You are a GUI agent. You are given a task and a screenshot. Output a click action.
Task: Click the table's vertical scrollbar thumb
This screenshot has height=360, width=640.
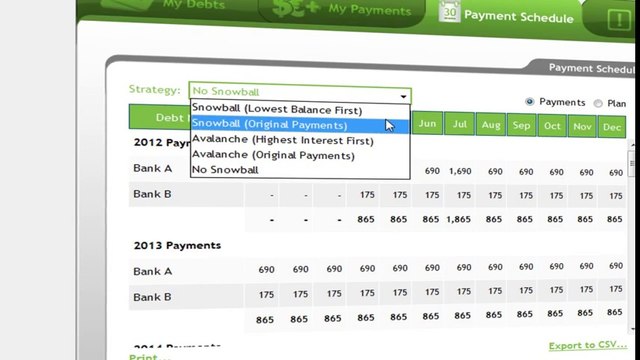[631, 163]
